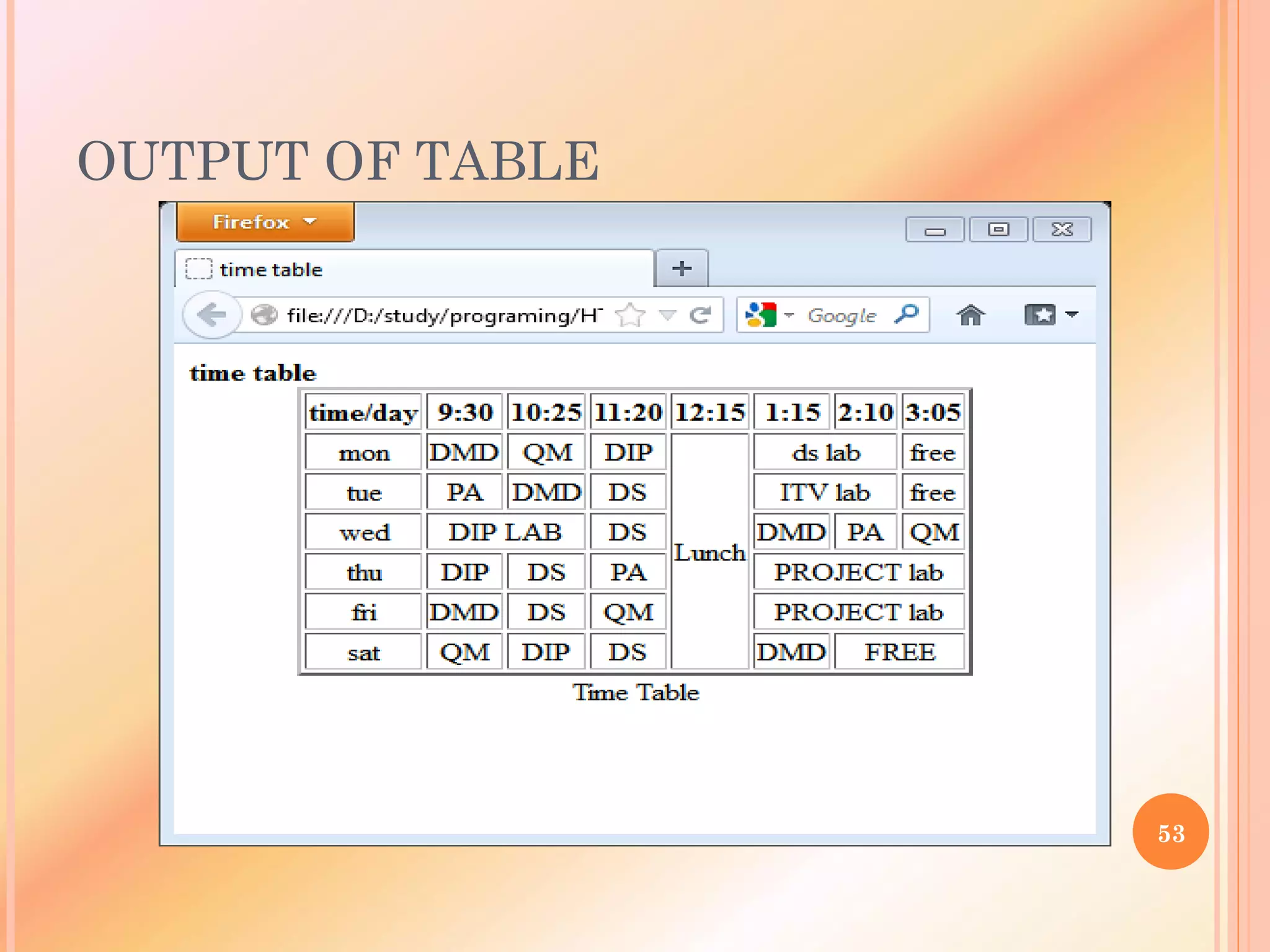Click the 'tue' row label
Screen dimensions: 1270x952
pos(363,493)
